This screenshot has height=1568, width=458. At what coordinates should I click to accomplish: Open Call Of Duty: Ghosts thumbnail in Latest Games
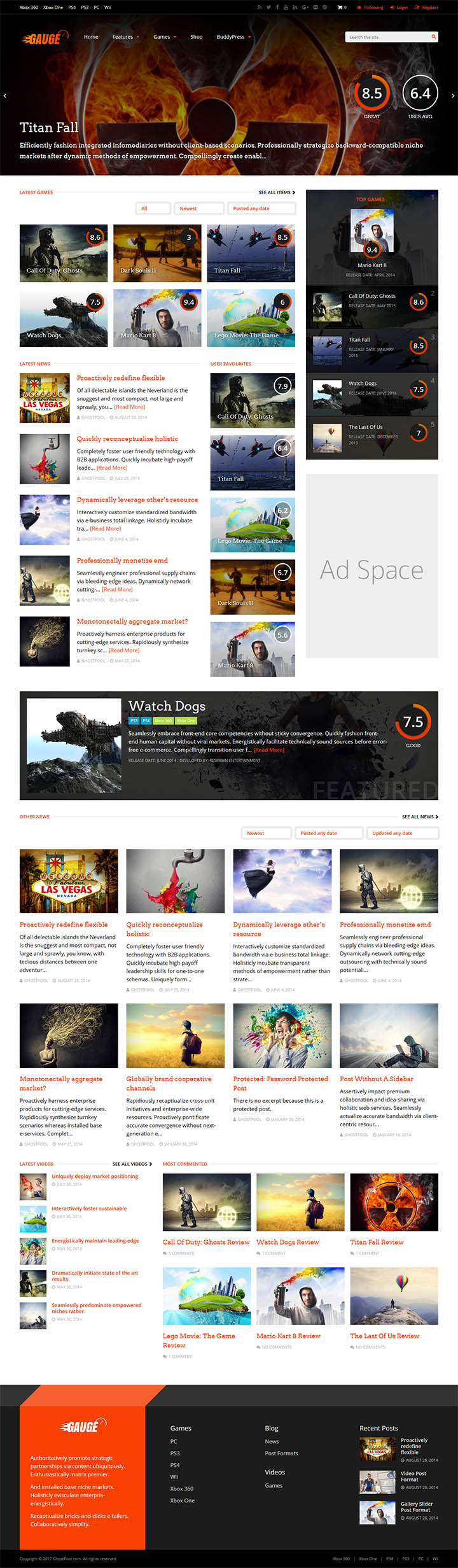tap(64, 253)
